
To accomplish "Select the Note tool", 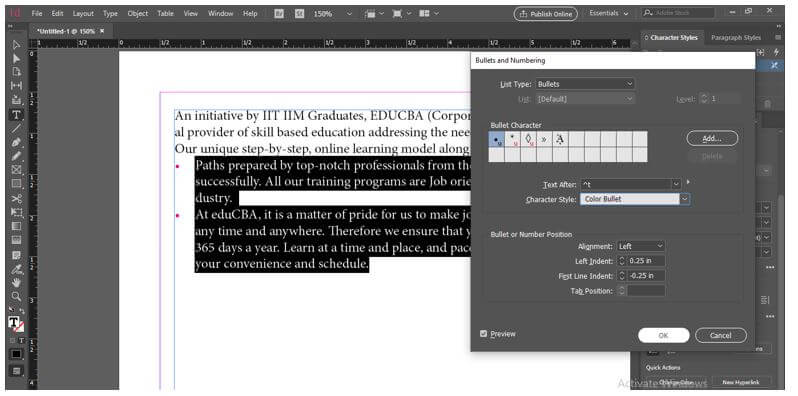I will (x=16, y=254).
